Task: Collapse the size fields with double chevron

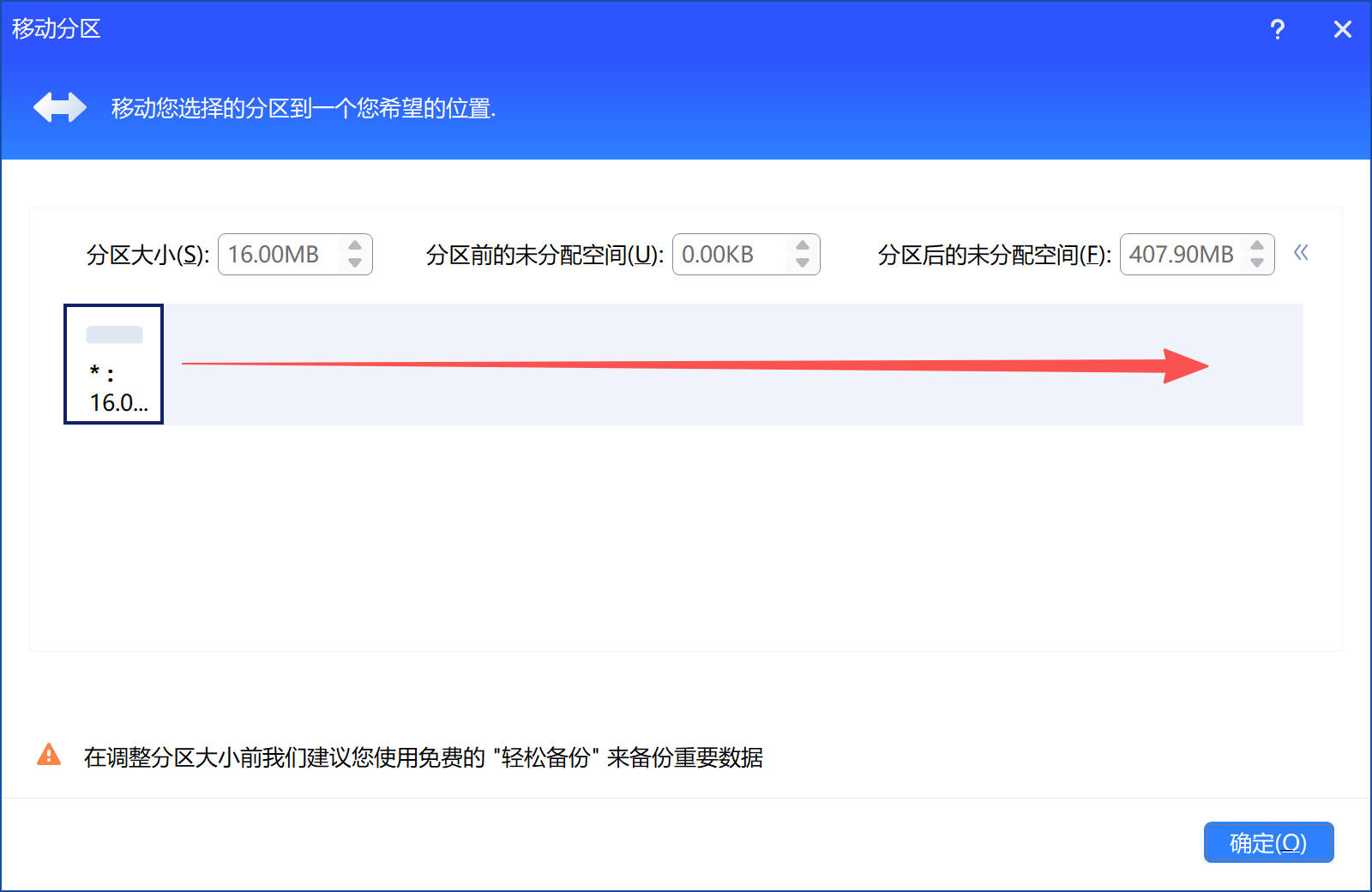Action: pyautogui.click(x=1301, y=253)
